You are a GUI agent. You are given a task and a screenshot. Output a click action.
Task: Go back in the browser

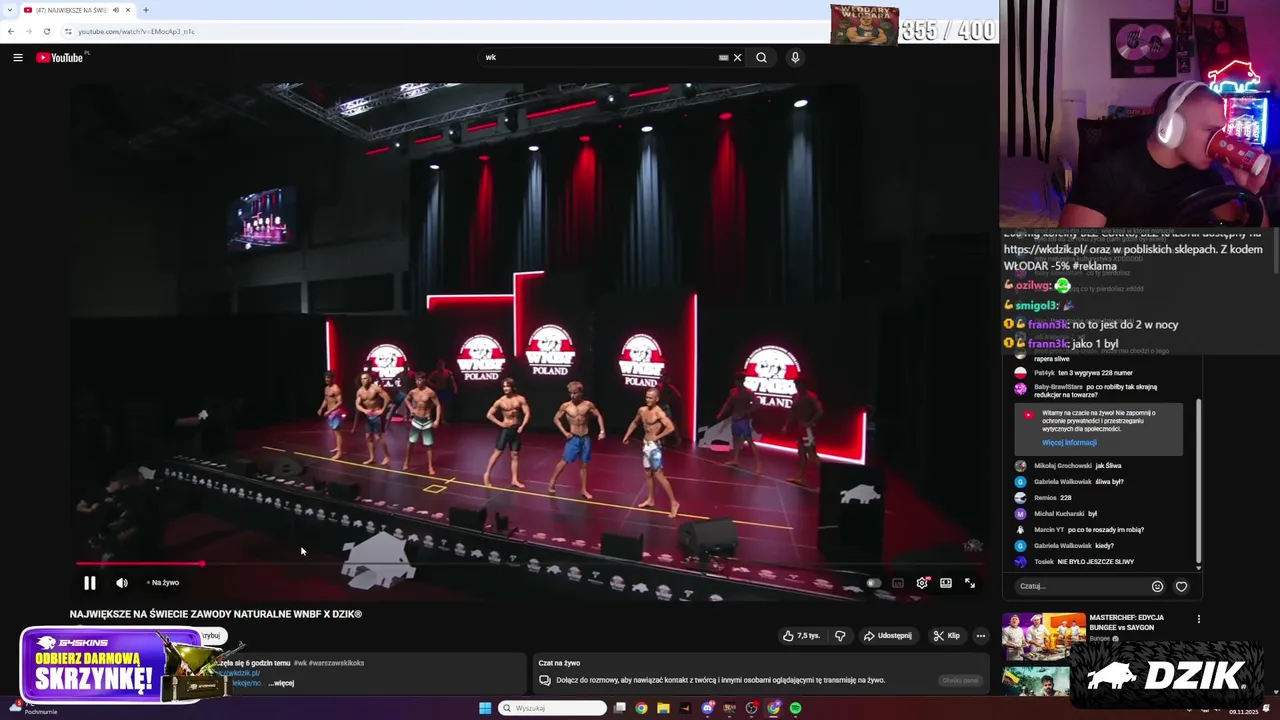(x=11, y=31)
